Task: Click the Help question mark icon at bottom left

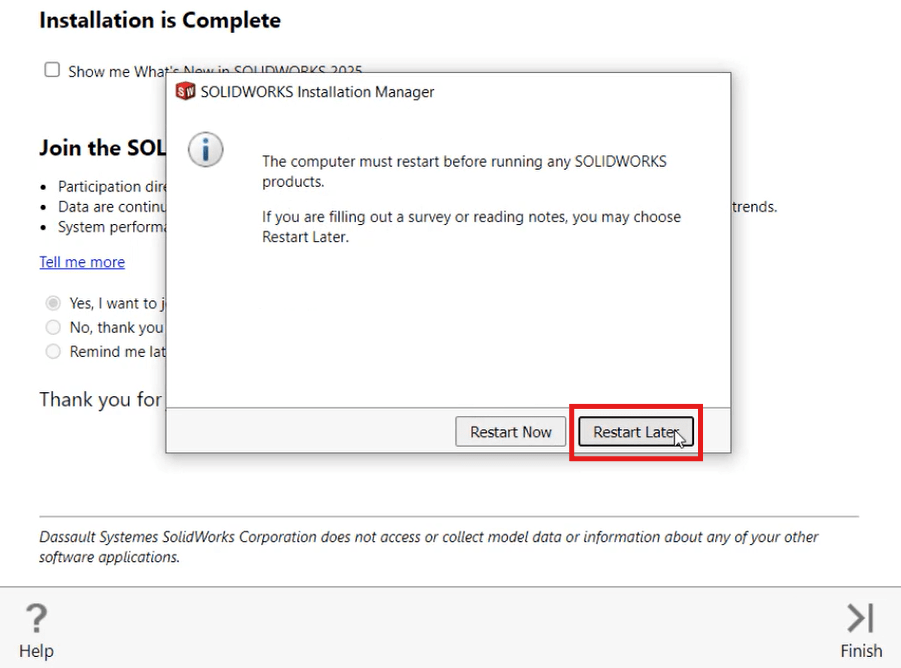Action: (x=36, y=617)
